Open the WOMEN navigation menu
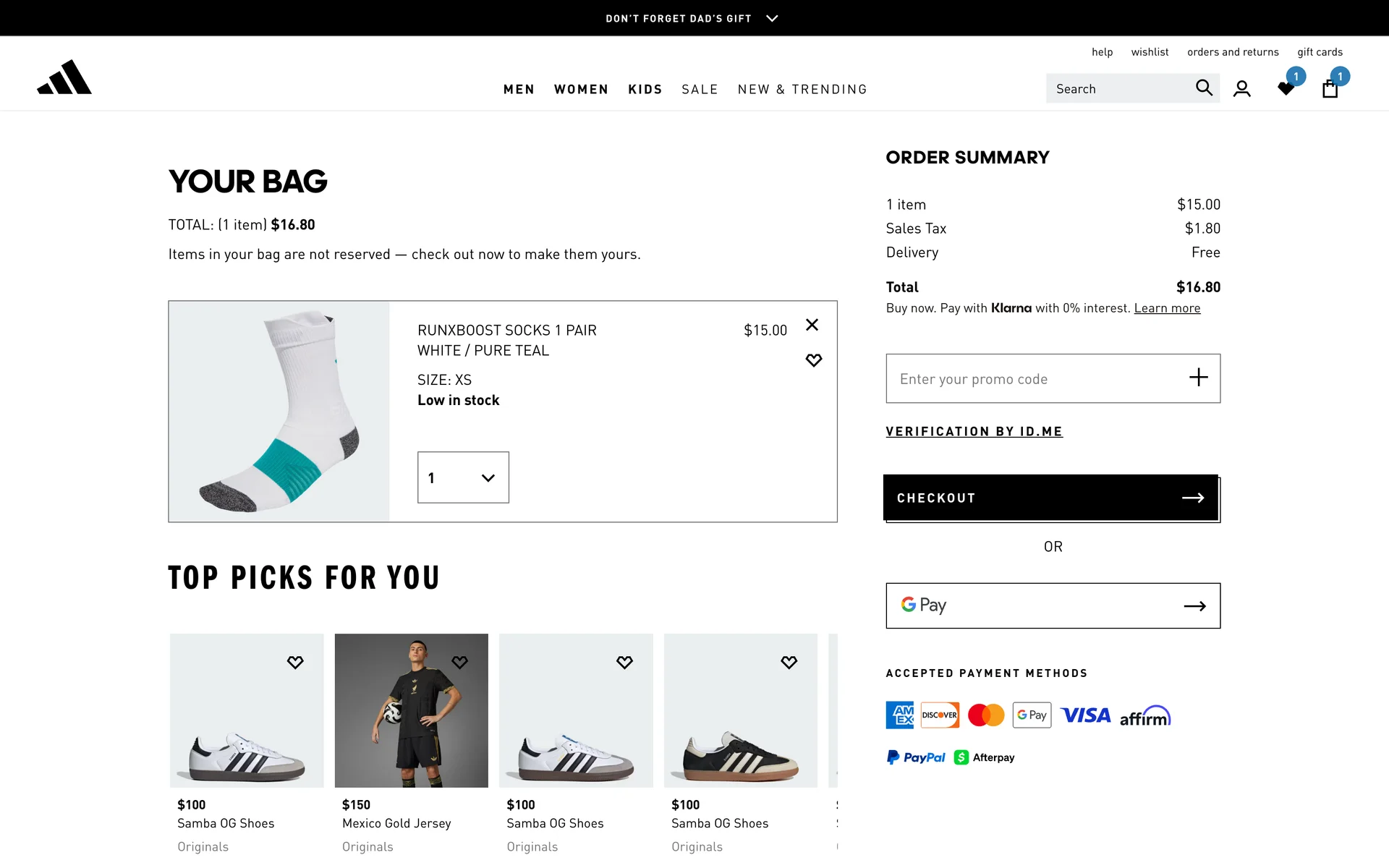The height and width of the screenshot is (868, 1389). coord(581,89)
